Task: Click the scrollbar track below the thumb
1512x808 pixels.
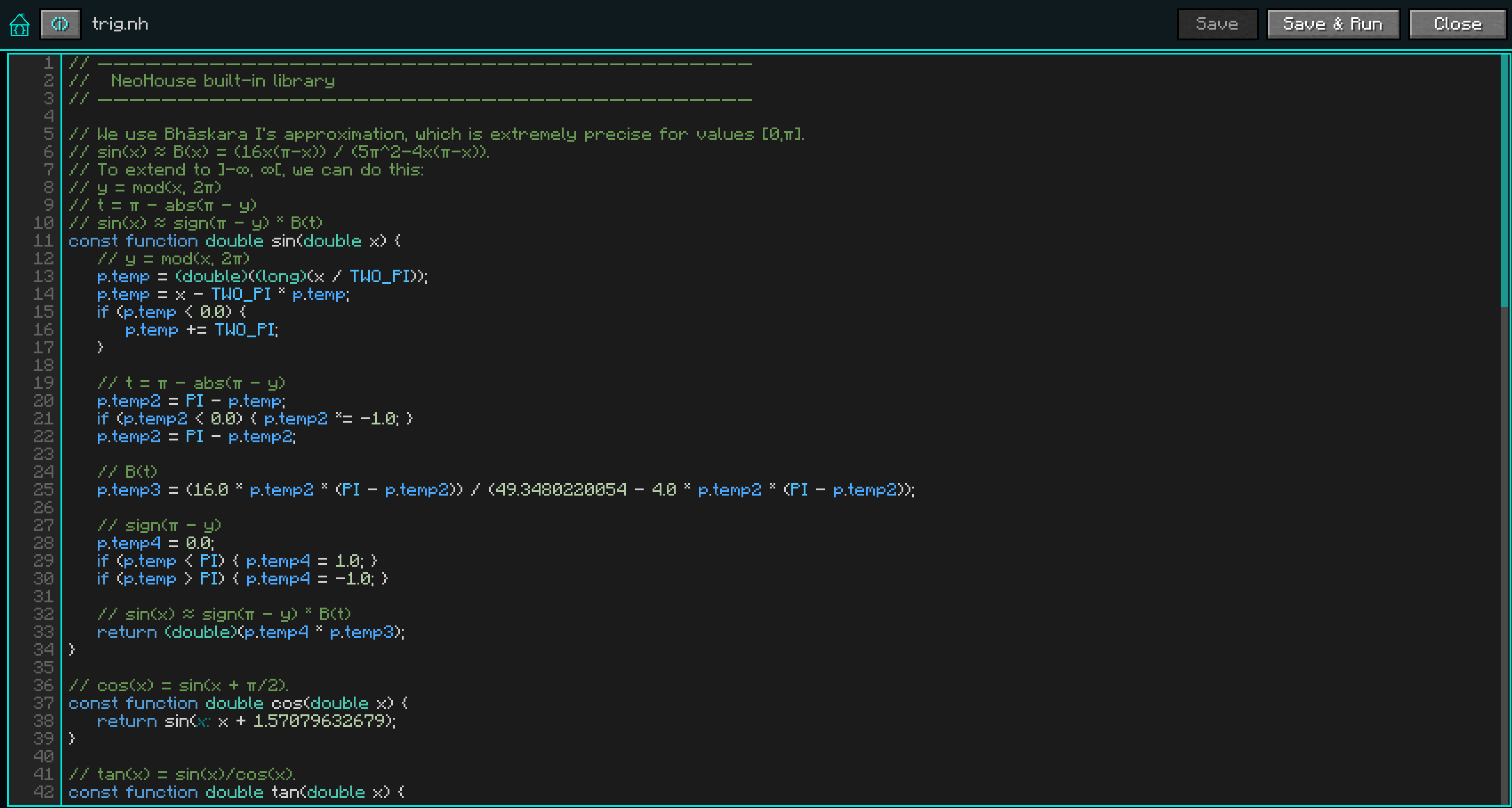Action: (x=1504, y=555)
